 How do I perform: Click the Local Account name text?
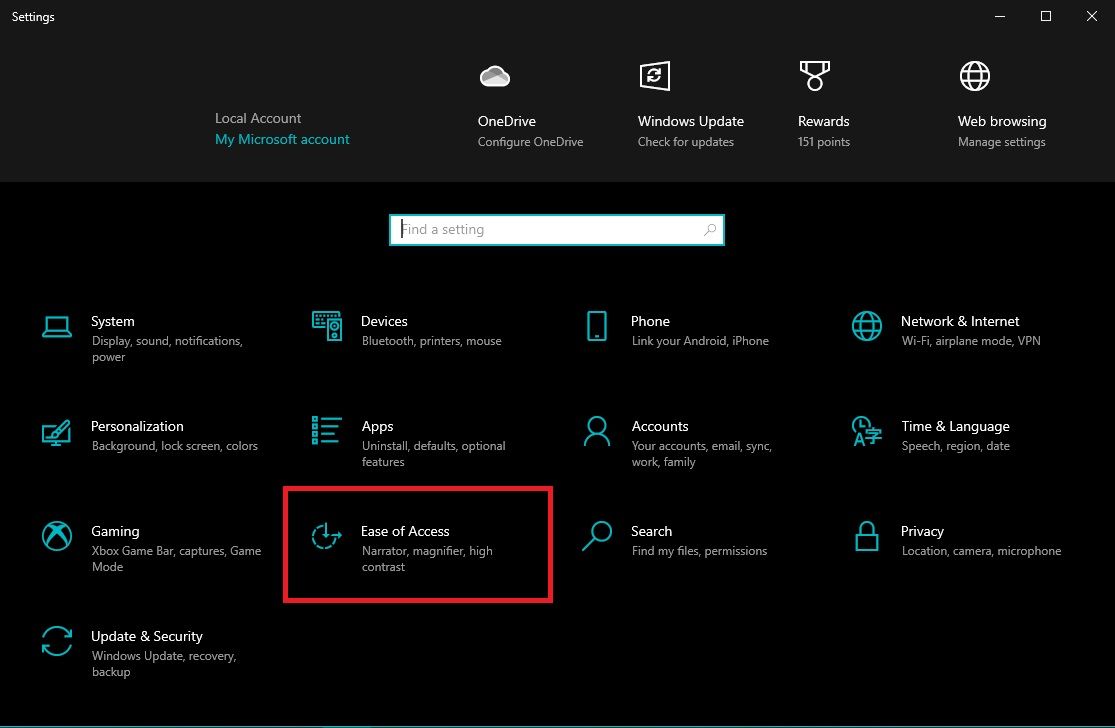pyautogui.click(x=258, y=118)
